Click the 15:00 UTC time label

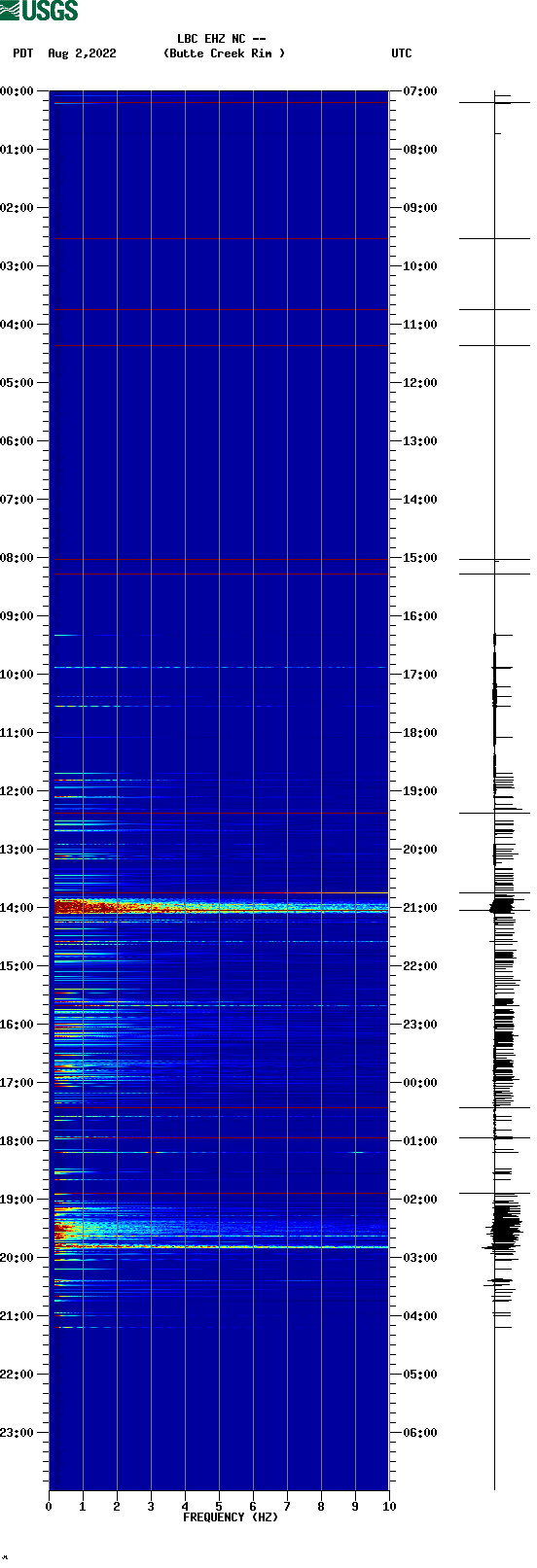point(420,558)
